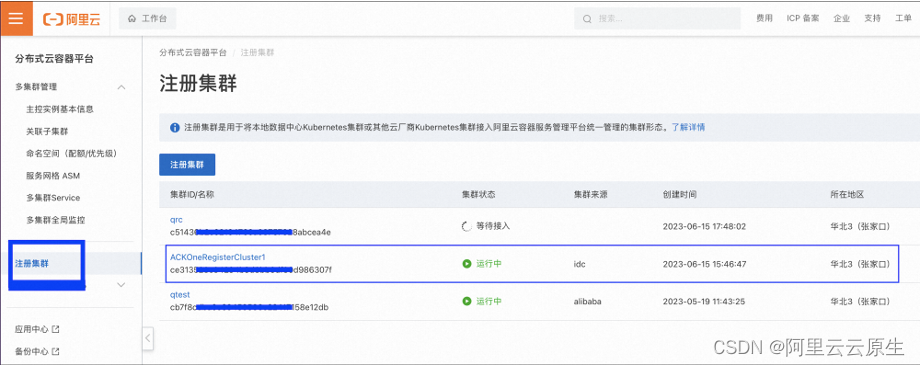Click the Alibaba Cloud logo
The image size is (920, 366).
(72, 19)
